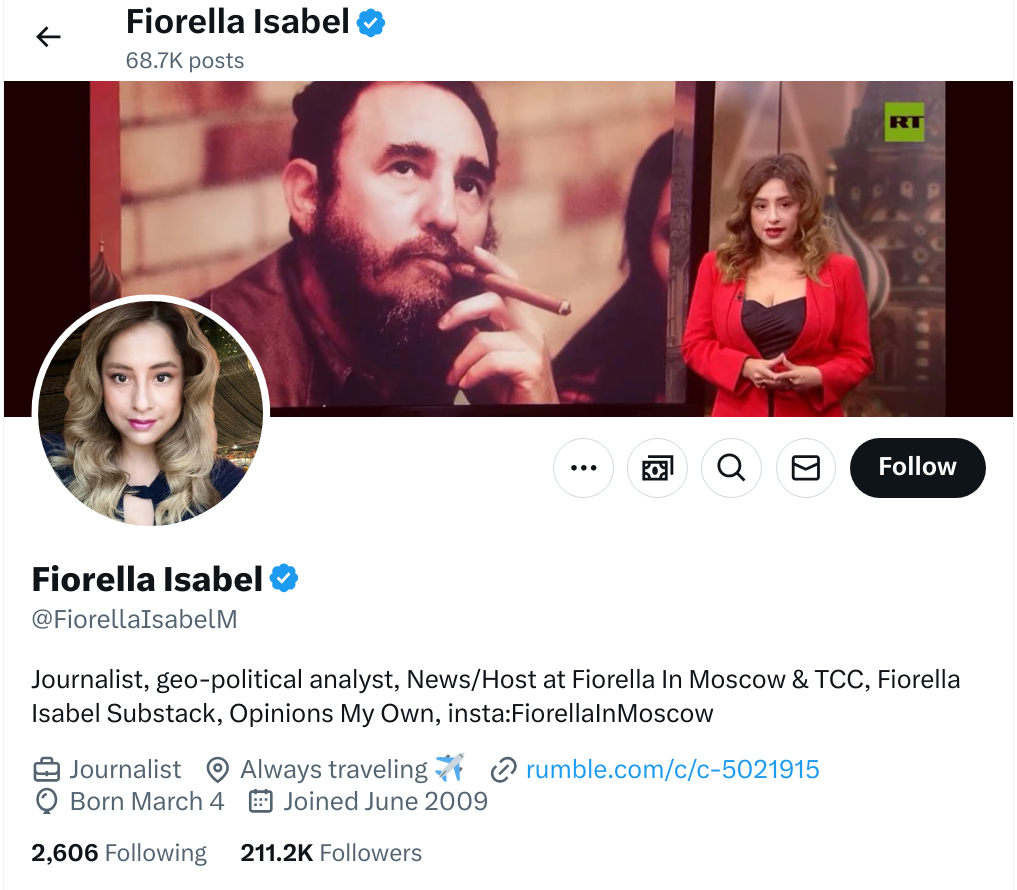Click the link chain icon
The width and height of the screenshot is (1017, 890).
pyautogui.click(x=503, y=770)
